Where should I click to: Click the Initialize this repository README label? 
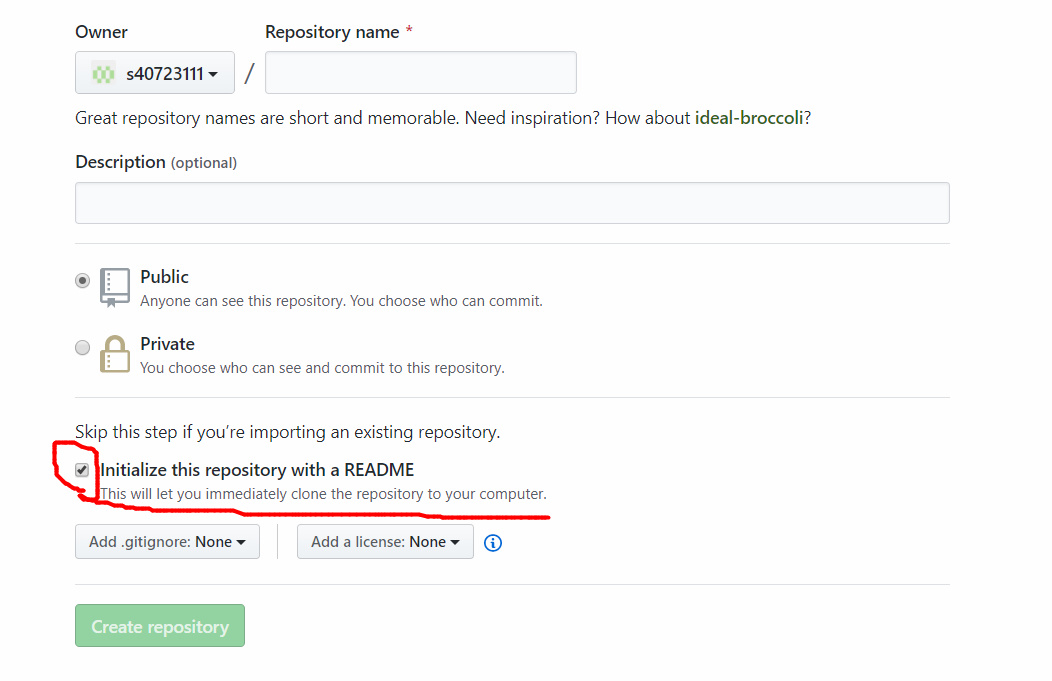(257, 470)
